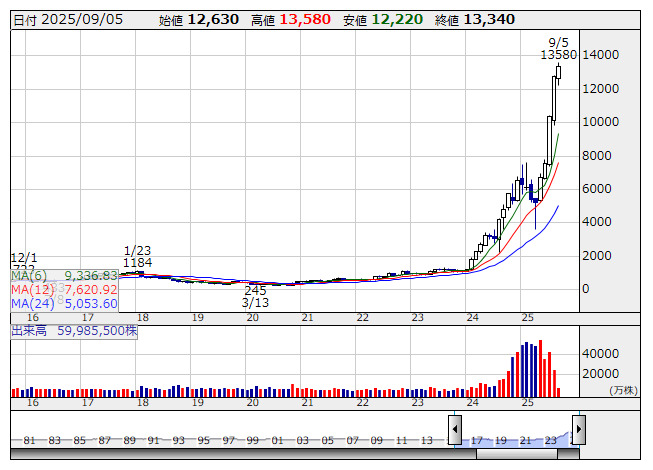Click year 18 on the volume chart axis
The image size is (653, 470).
[142, 403]
